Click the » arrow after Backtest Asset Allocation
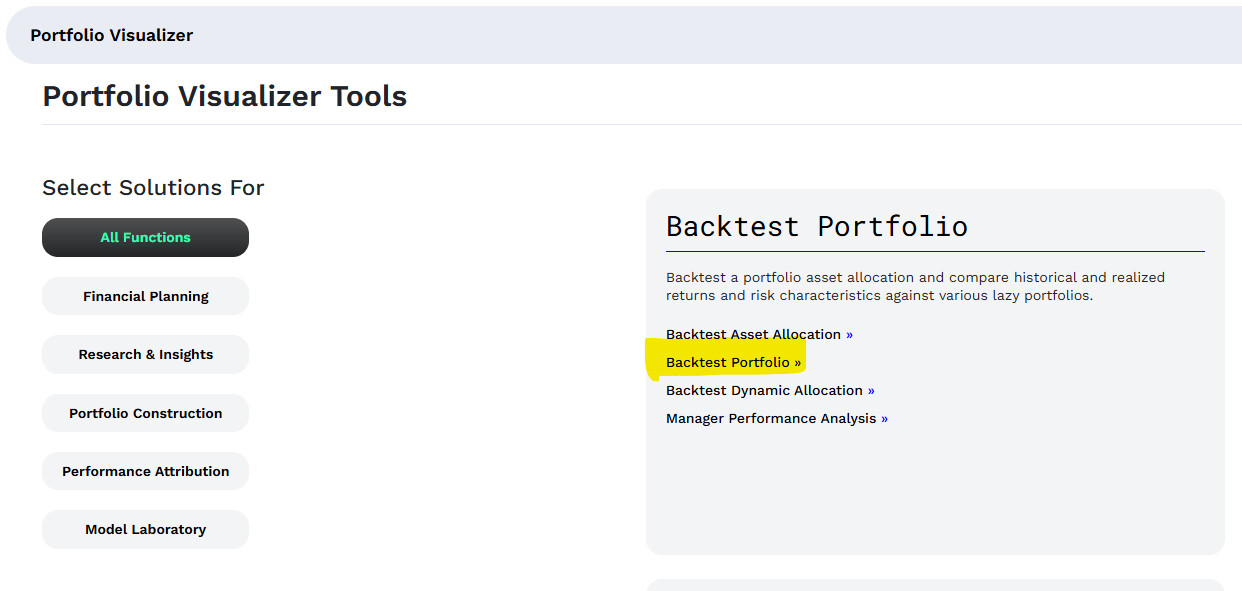Viewport: 1242px width, 591px height. (x=850, y=335)
